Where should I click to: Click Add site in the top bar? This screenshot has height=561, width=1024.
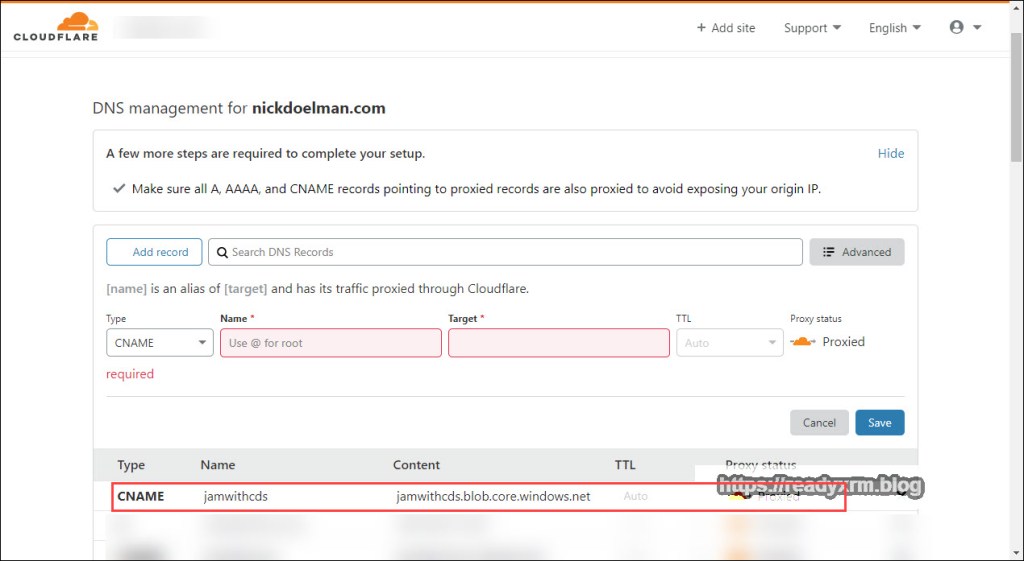click(x=725, y=28)
